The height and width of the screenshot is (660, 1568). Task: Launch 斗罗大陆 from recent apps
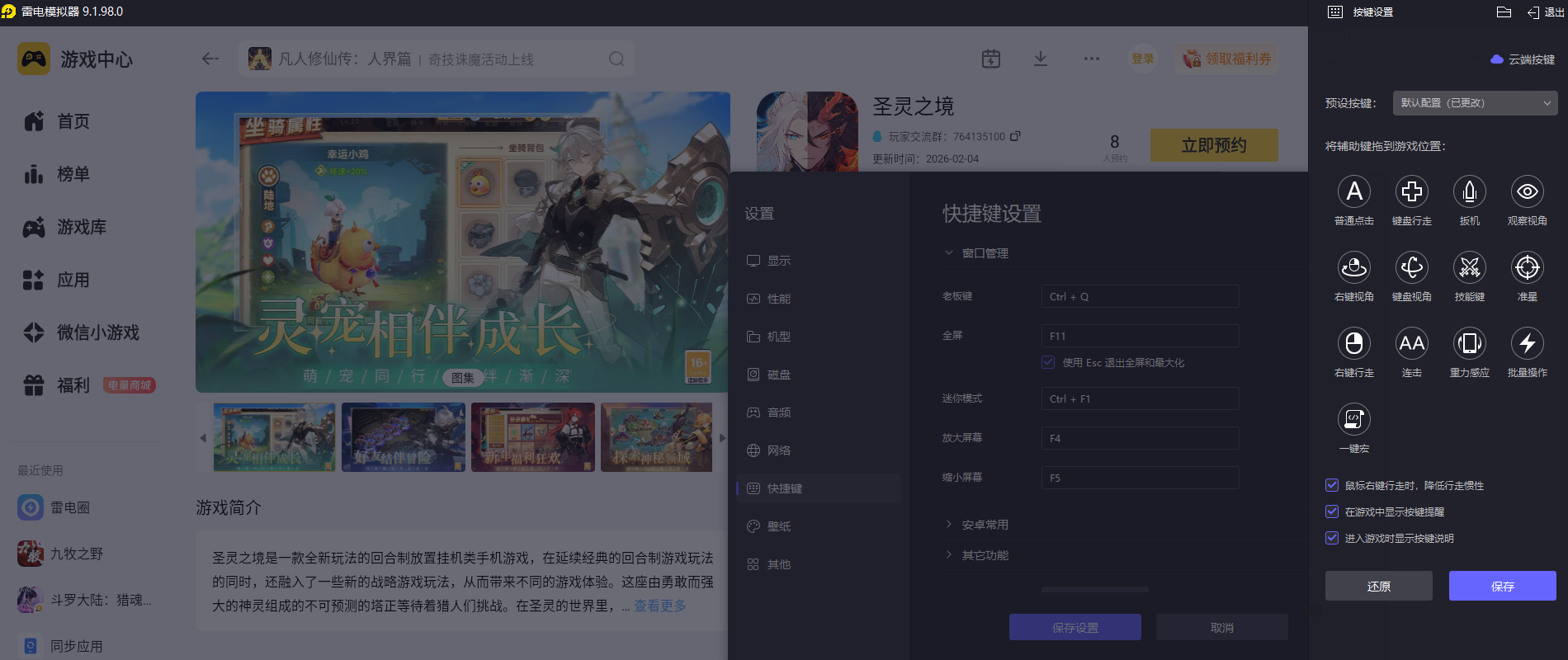tap(84, 600)
